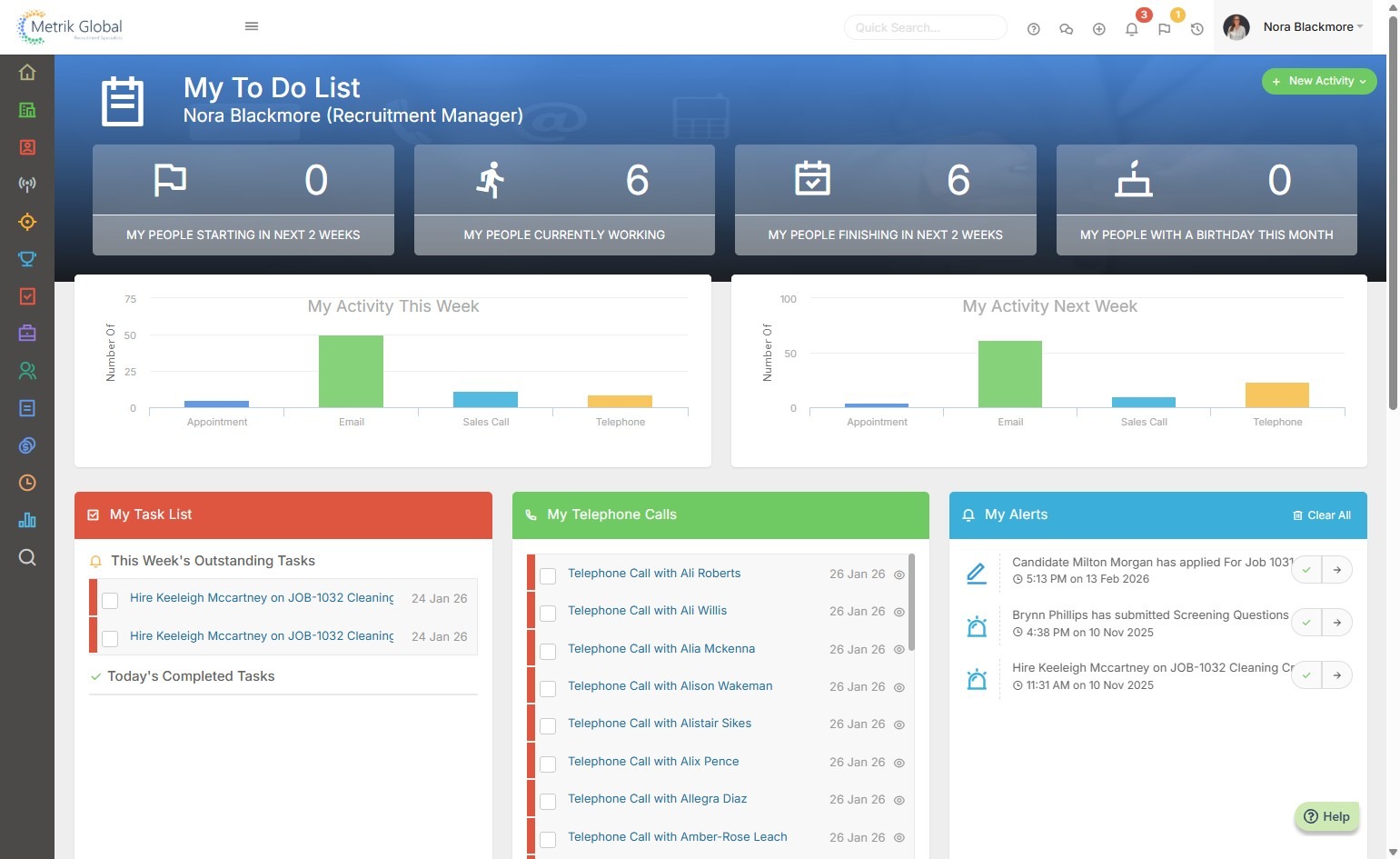This screenshot has width=1400, height=859.
Task: Check the first Hire Keeleigh Mccartney task box
Action: (110, 601)
